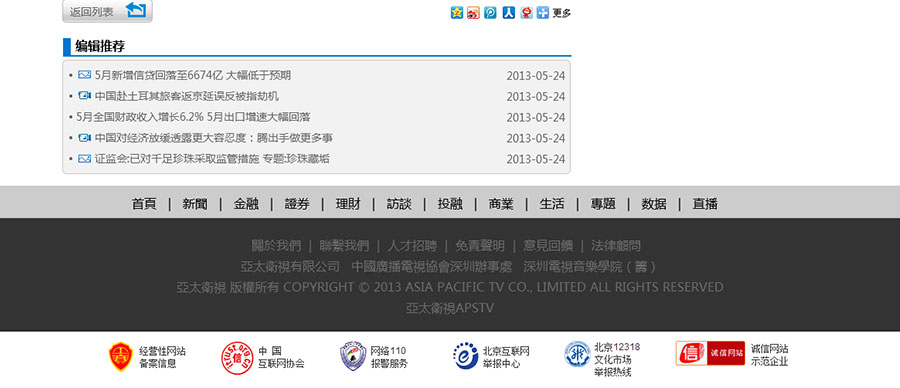Click video icon beside 中国对经济放缓 headline

[84, 138]
